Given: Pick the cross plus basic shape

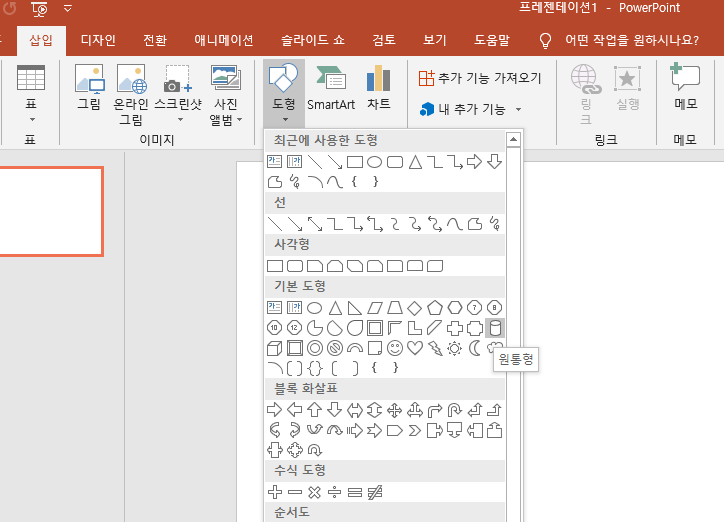Looking at the screenshot, I should (454, 328).
